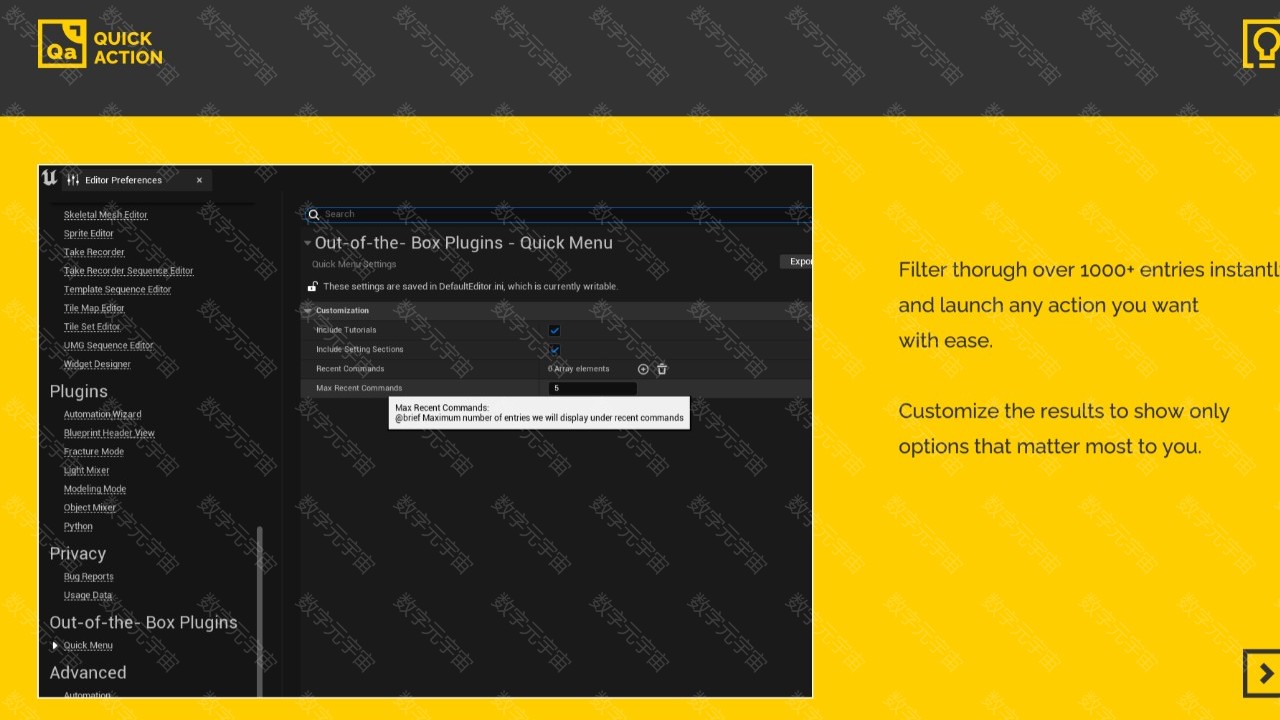Go to next slide with arrow button

[x=1263, y=673]
